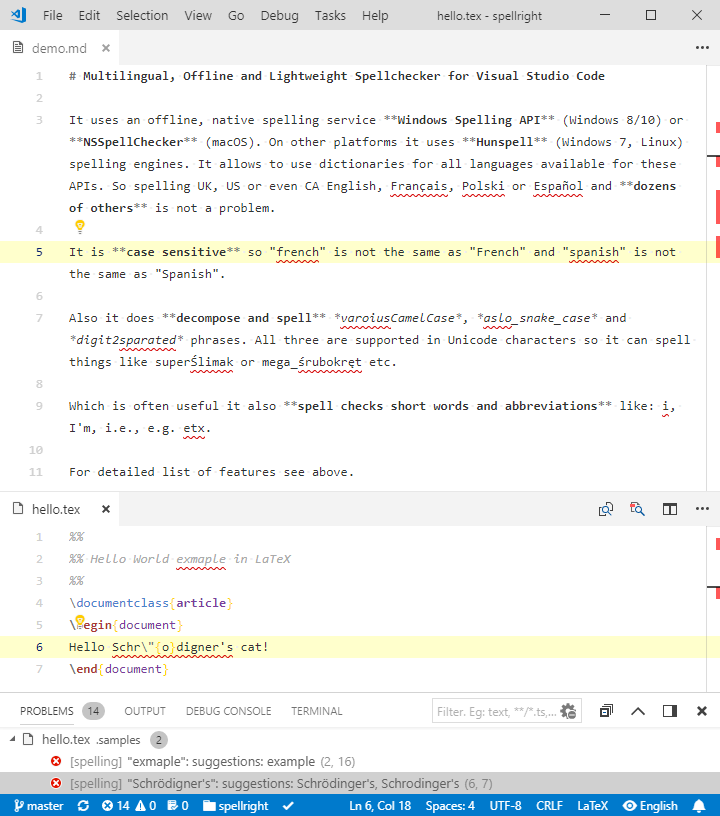Screen dimensions: 720x816
Task: Click the misspelled word "french" in demo.md
Action: pyautogui.click(x=297, y=252)
